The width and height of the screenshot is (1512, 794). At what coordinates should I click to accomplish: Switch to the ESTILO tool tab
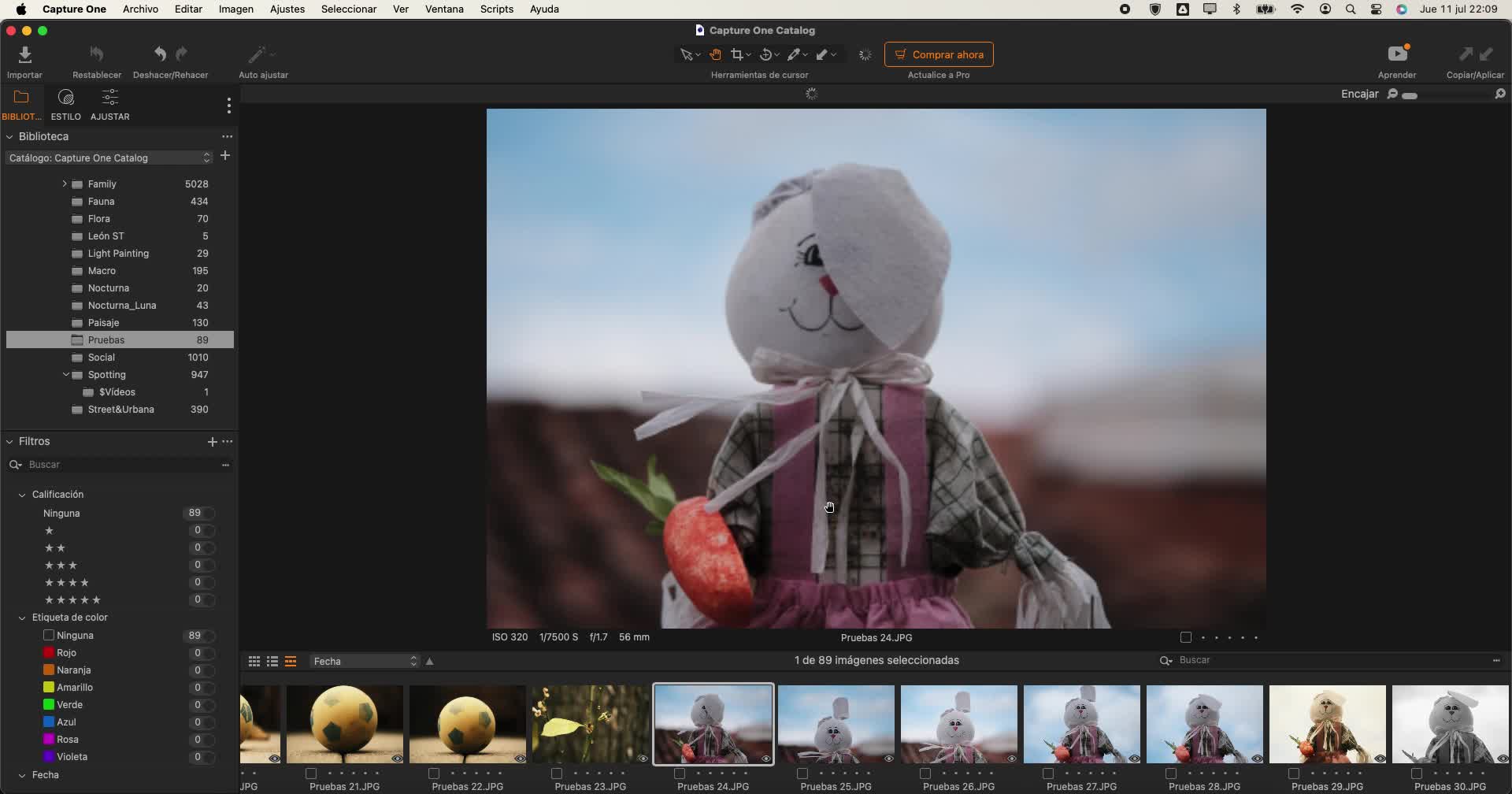66,105
